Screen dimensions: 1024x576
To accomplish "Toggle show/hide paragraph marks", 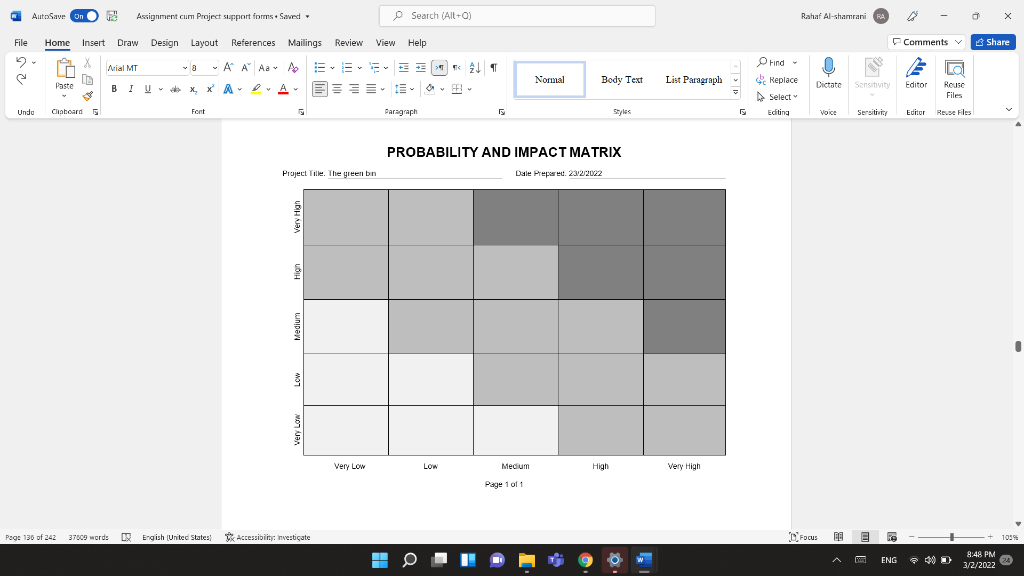I will pos(495,68).
